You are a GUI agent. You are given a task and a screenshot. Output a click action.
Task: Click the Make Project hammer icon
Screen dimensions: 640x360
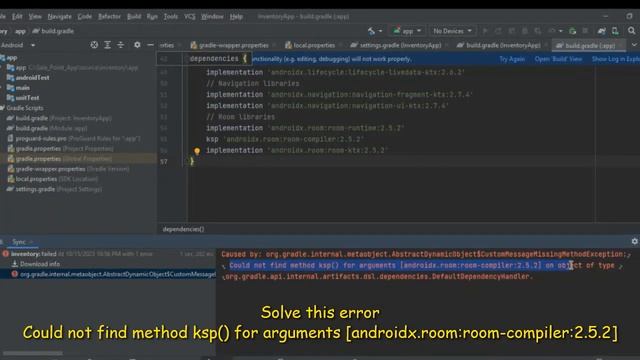[371, 31]
